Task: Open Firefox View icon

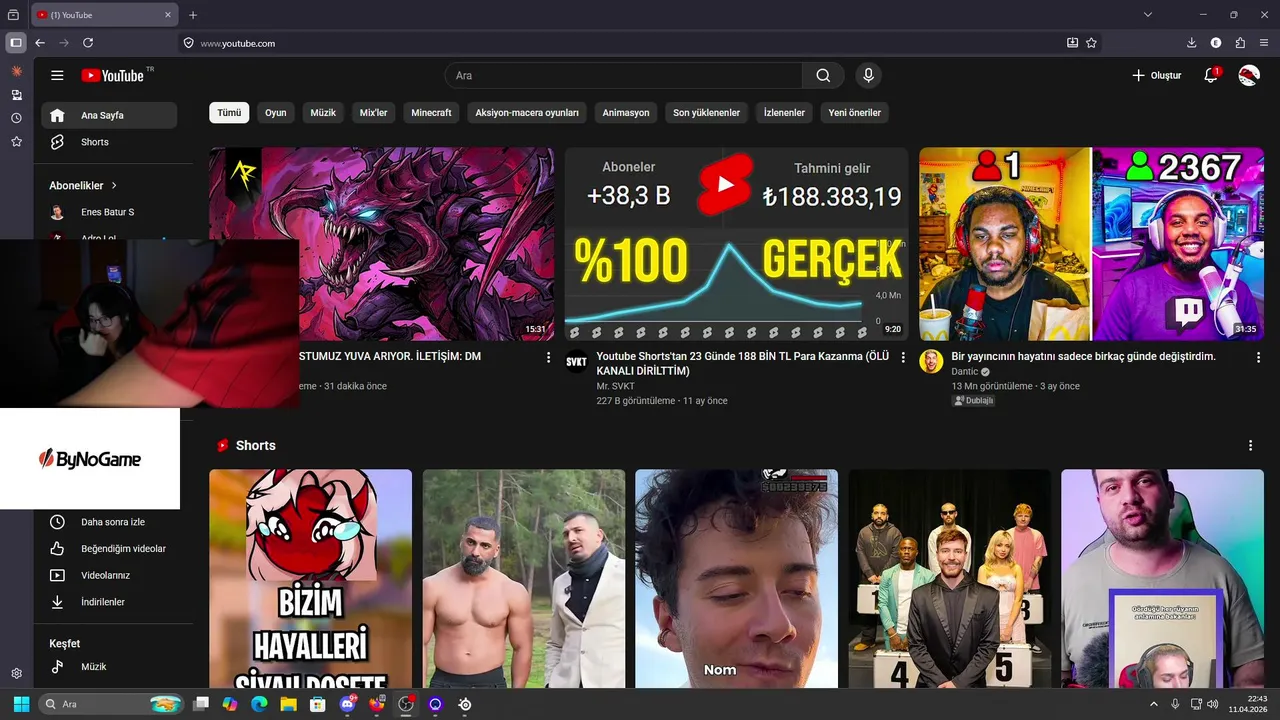Action: pos(13,15)
